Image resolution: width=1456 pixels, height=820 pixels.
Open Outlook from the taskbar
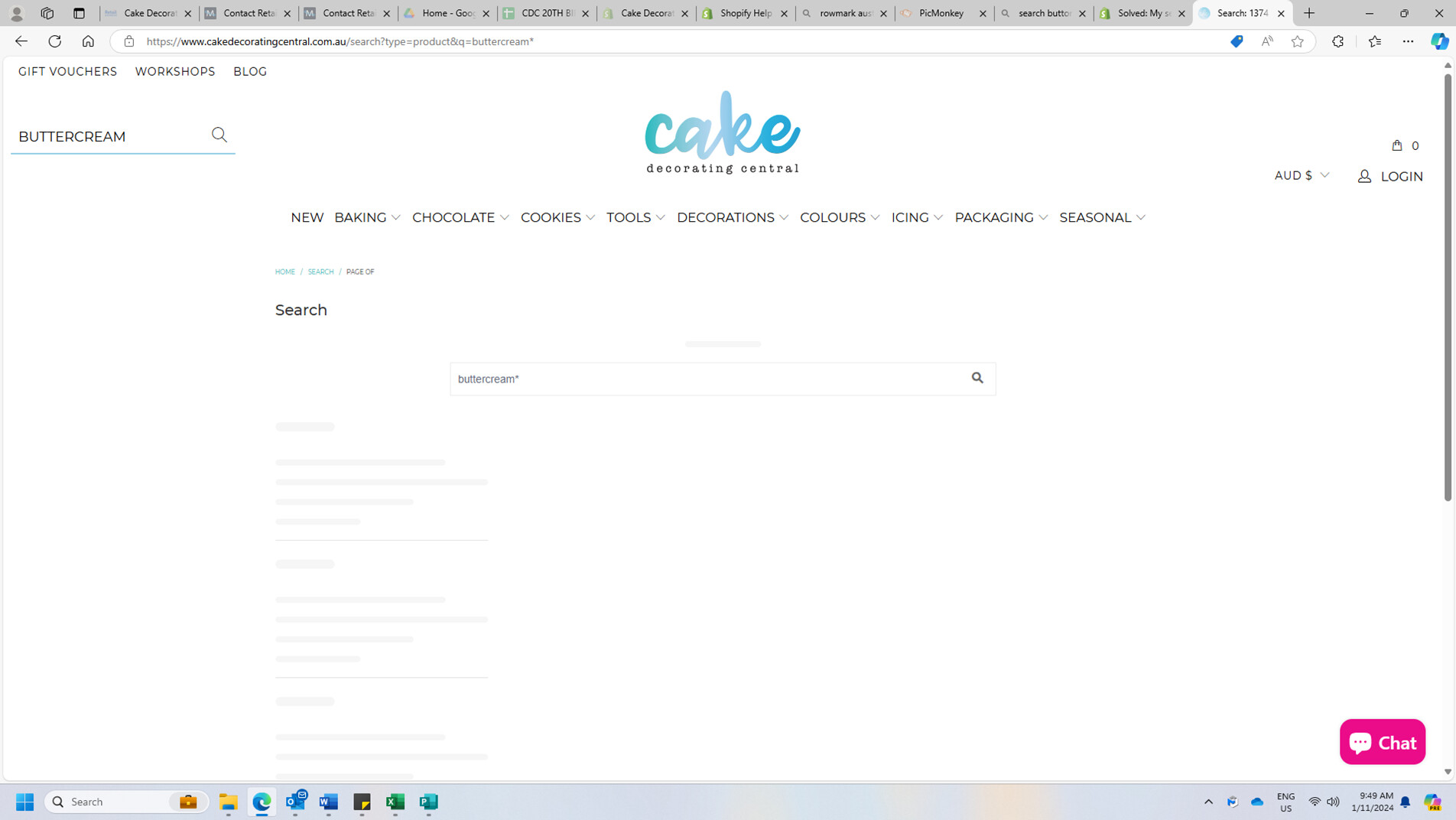(295, 802)
